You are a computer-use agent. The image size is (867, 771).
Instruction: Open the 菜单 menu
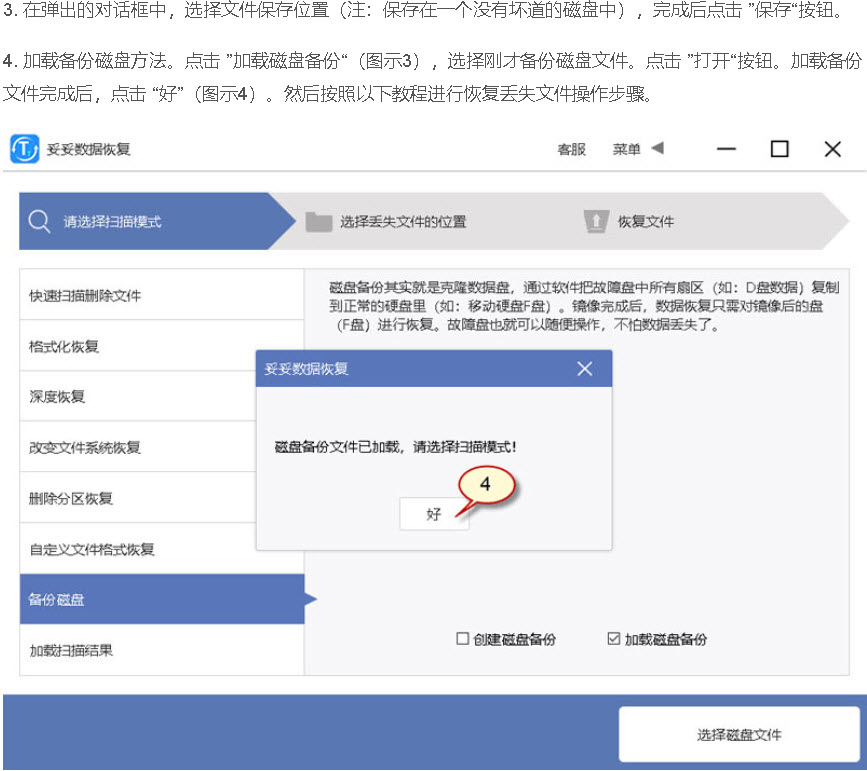tap(626, 149)
